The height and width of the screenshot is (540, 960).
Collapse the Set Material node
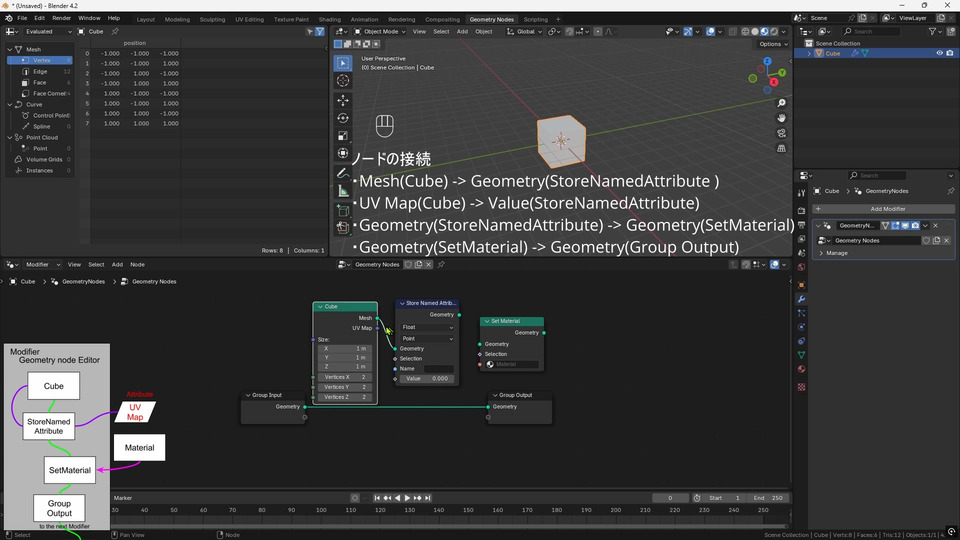(x=486, y=321)
